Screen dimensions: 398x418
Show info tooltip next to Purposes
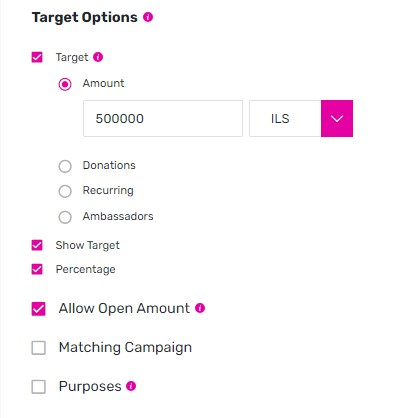pos(131,386)
